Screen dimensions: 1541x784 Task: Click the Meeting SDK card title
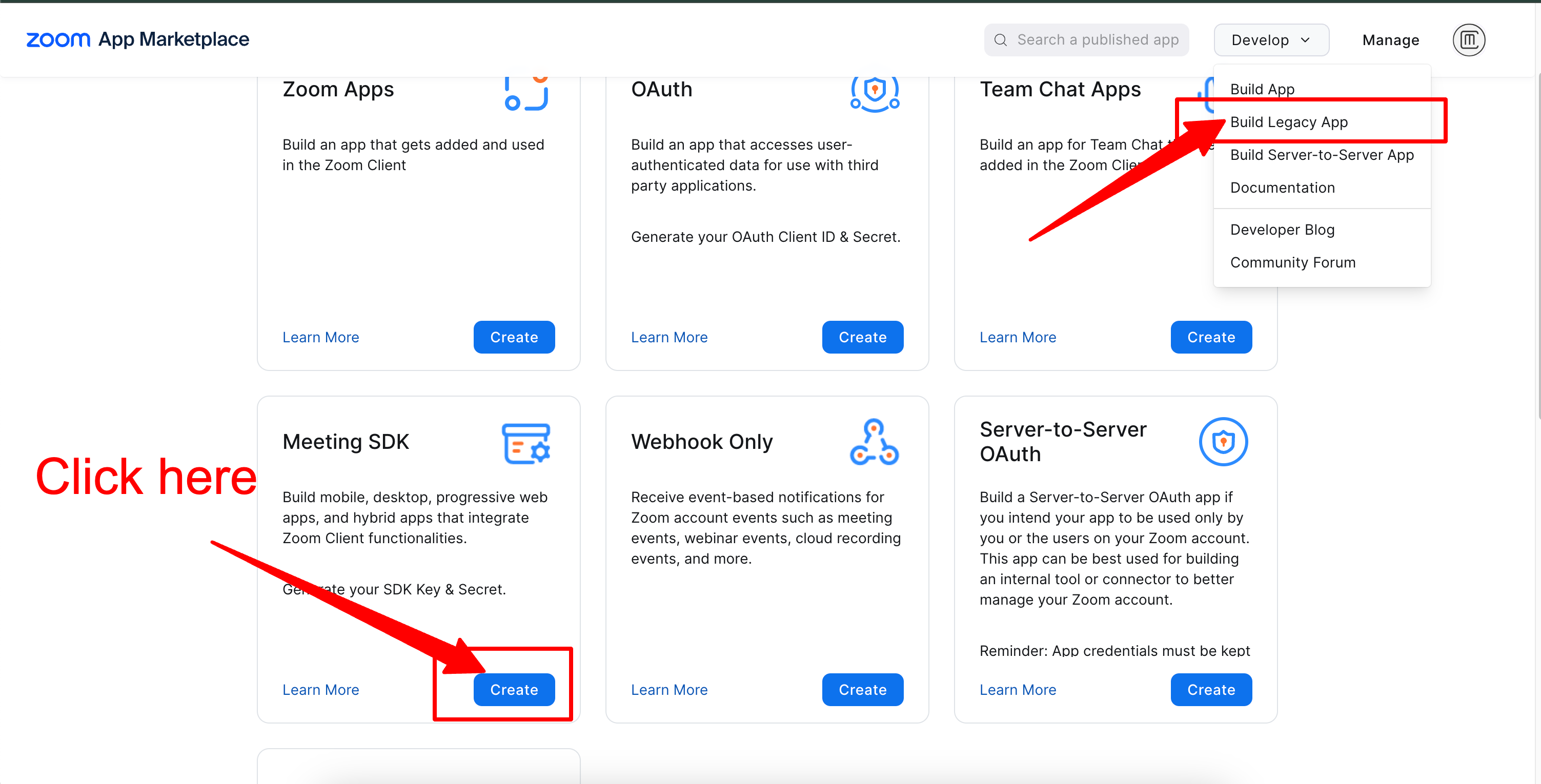[346, 441]
